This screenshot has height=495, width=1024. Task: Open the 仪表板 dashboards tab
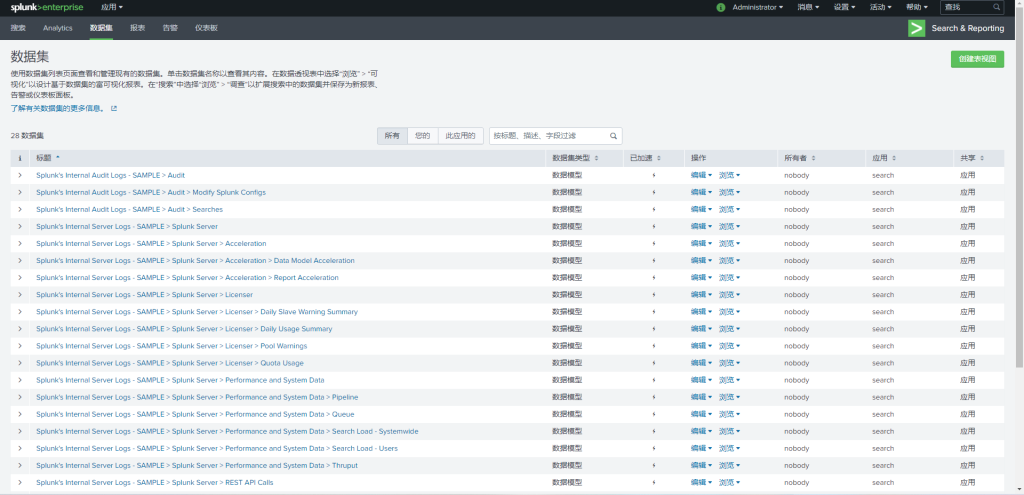[x=206, y=28]
